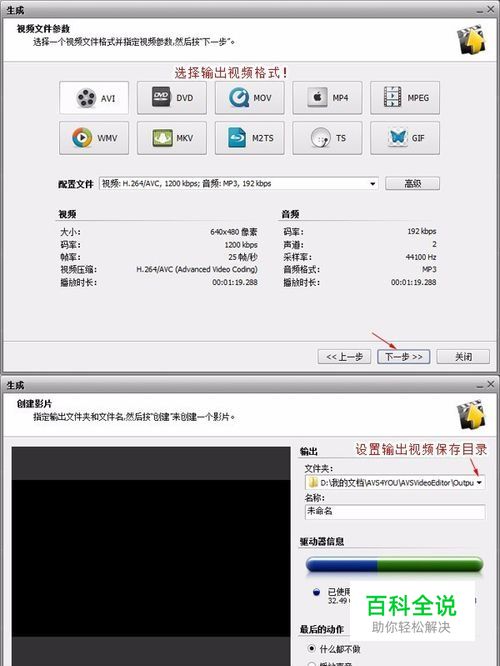Choose the MPEG filmstrip format
Viewport: 500px width, 666px height.
point(405,98)
